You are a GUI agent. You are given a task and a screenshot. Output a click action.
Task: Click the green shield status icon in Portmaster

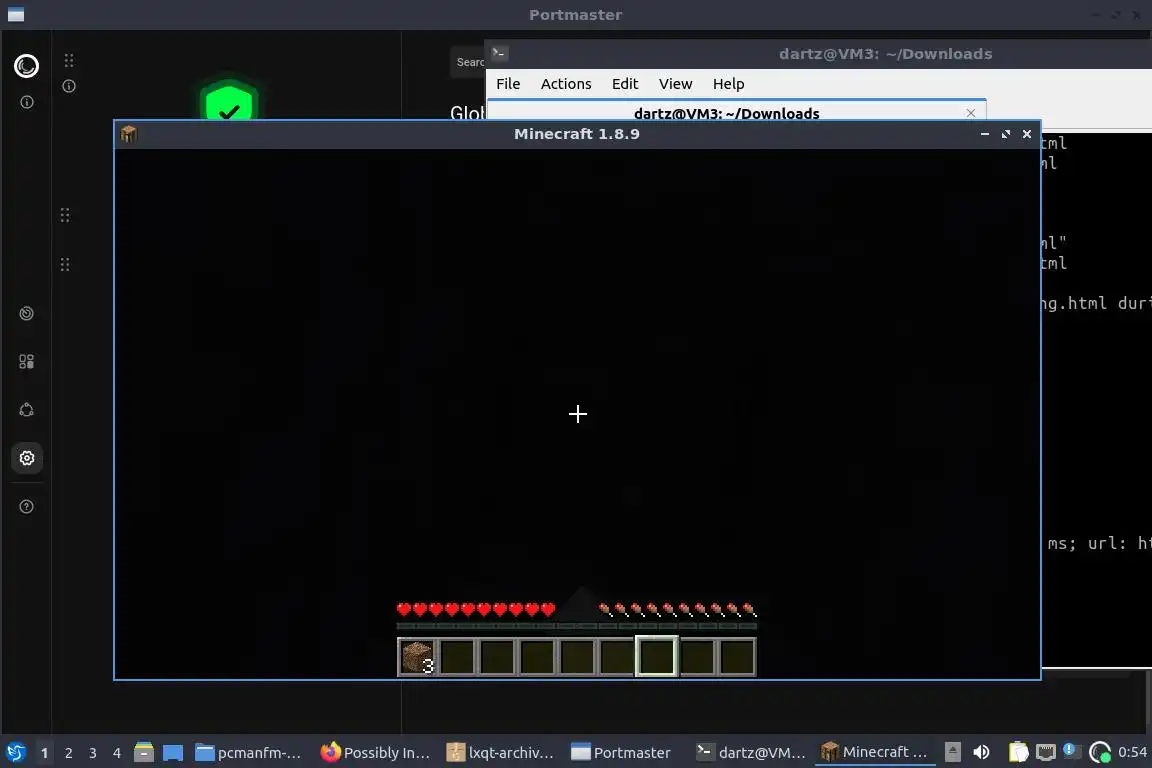229,101
